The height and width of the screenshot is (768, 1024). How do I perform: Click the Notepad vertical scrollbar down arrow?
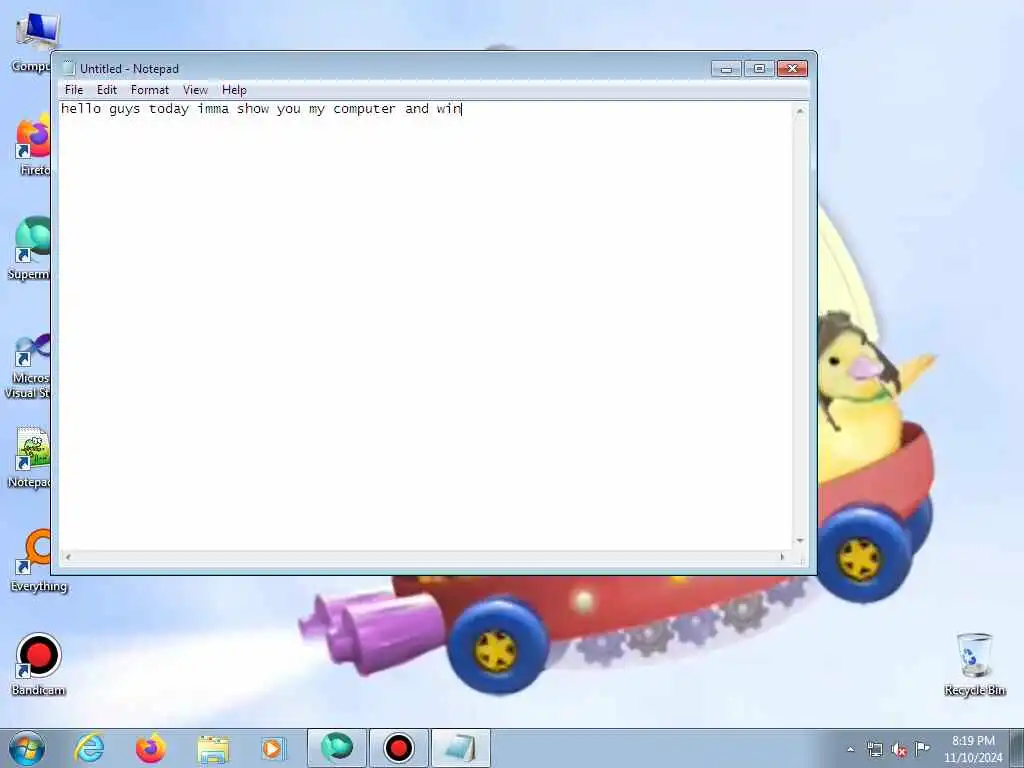click(x=800, y=541)
